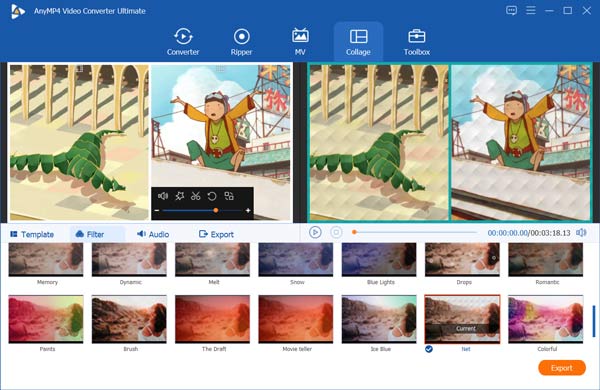
Task: Play the collage preview
Action: point(315,232)
